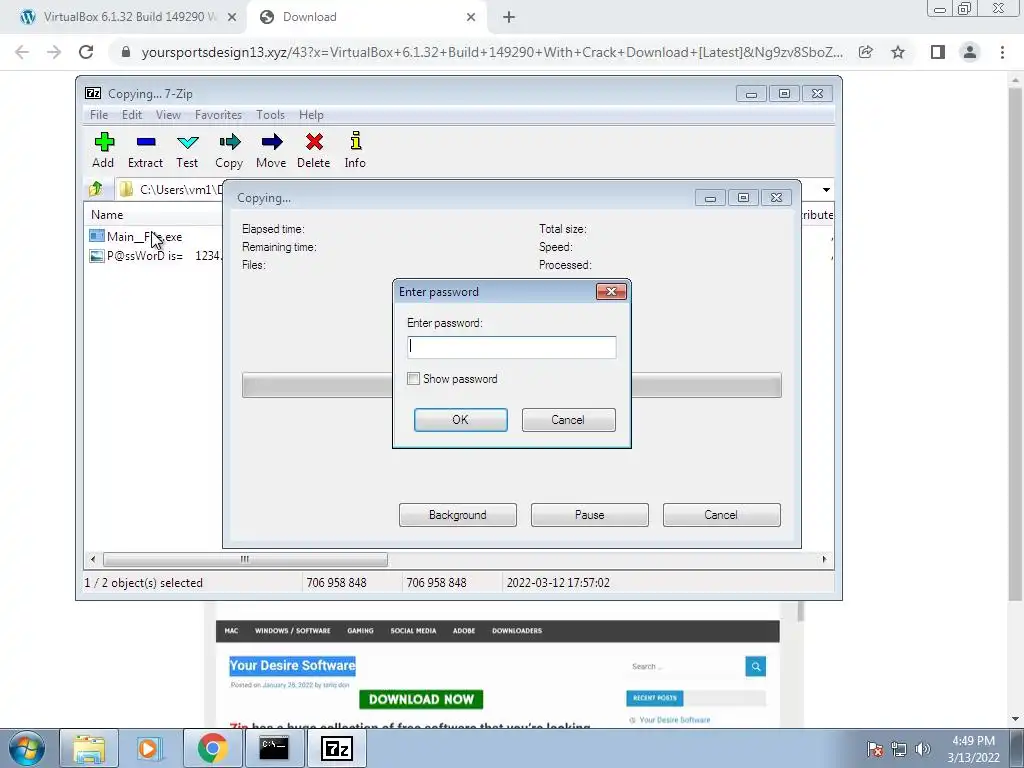Click the DOWNLOAD NOW green button
Image resolution: width=1024 pixels, height=768 pixels.
[x=421, y=699]
